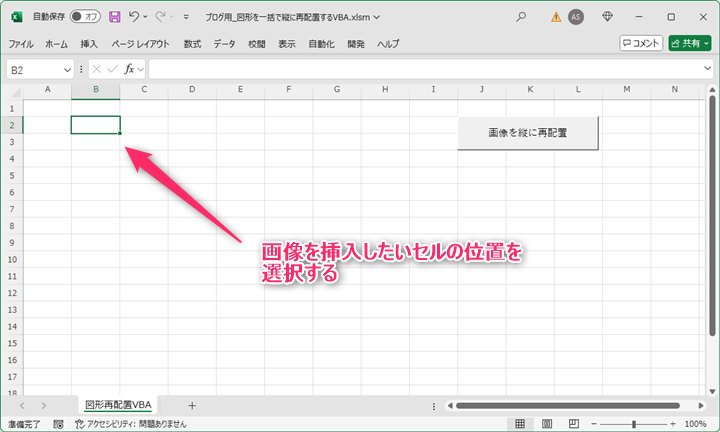Click the macro recording icon in status bar
720x432 pixels.
59,424
